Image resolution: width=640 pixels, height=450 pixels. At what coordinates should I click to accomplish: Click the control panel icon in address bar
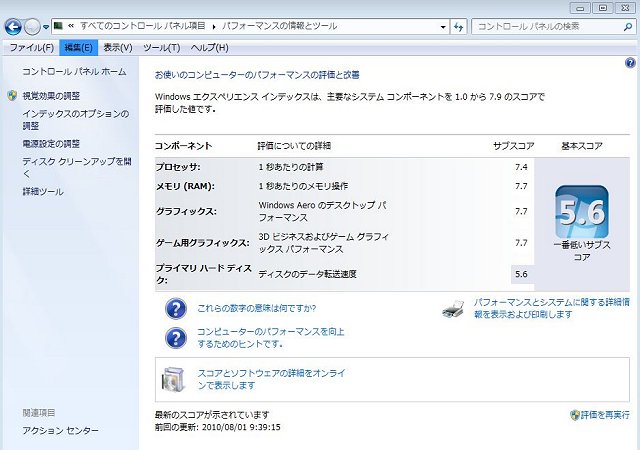58,26
